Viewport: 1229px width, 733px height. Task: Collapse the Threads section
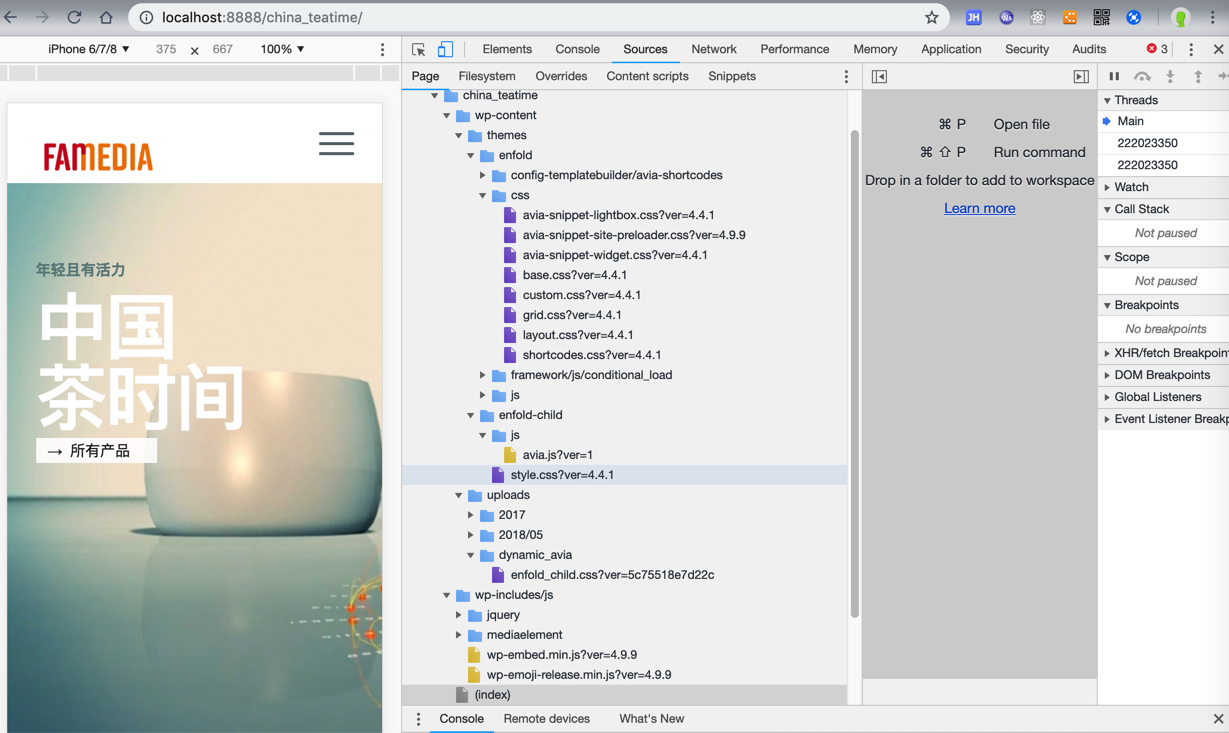pyautogui.click(x=1107, y=100)
